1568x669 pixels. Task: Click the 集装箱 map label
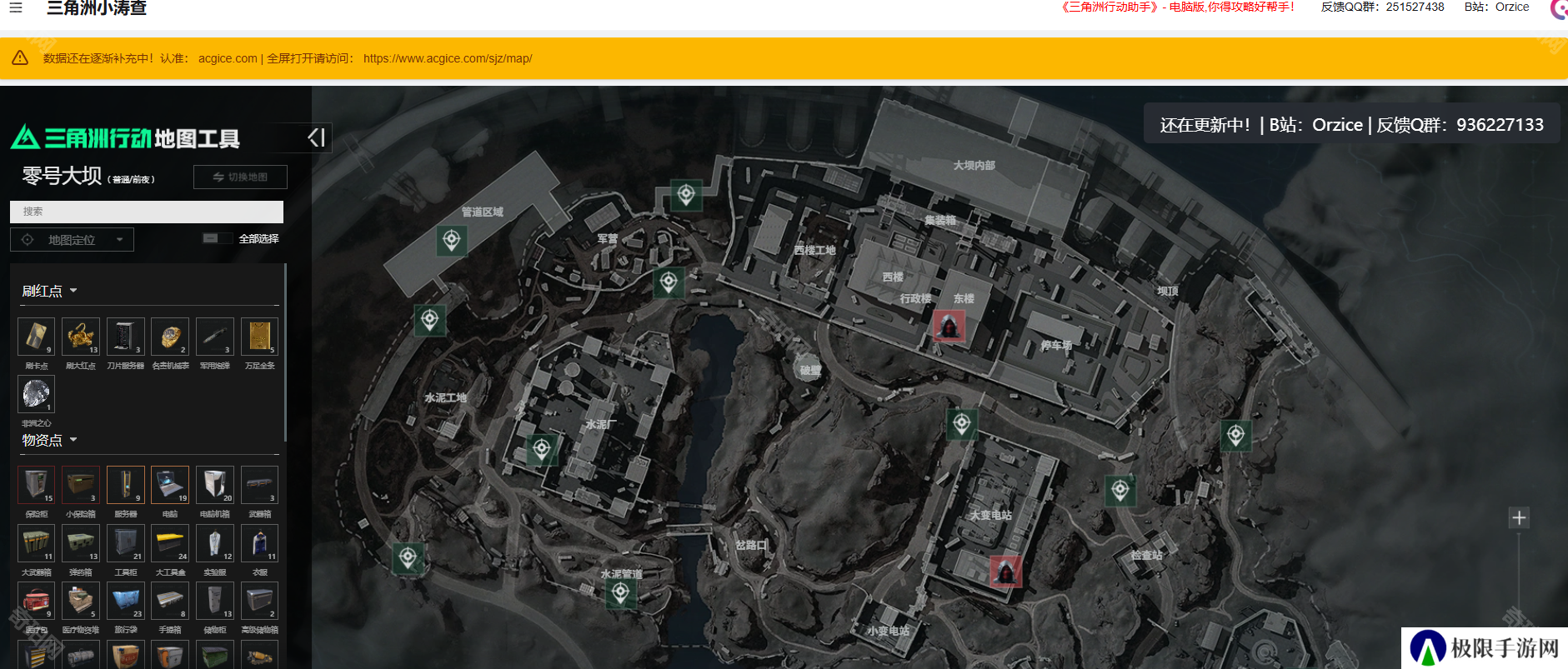coord(940,220)
